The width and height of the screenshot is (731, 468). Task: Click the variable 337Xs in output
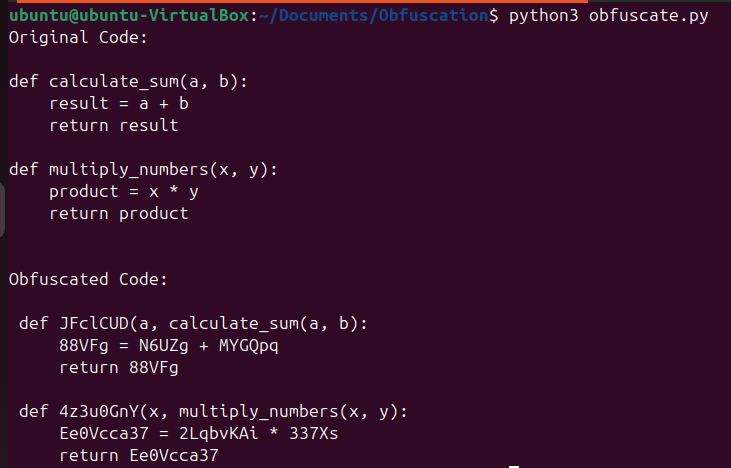pos(314,434)
